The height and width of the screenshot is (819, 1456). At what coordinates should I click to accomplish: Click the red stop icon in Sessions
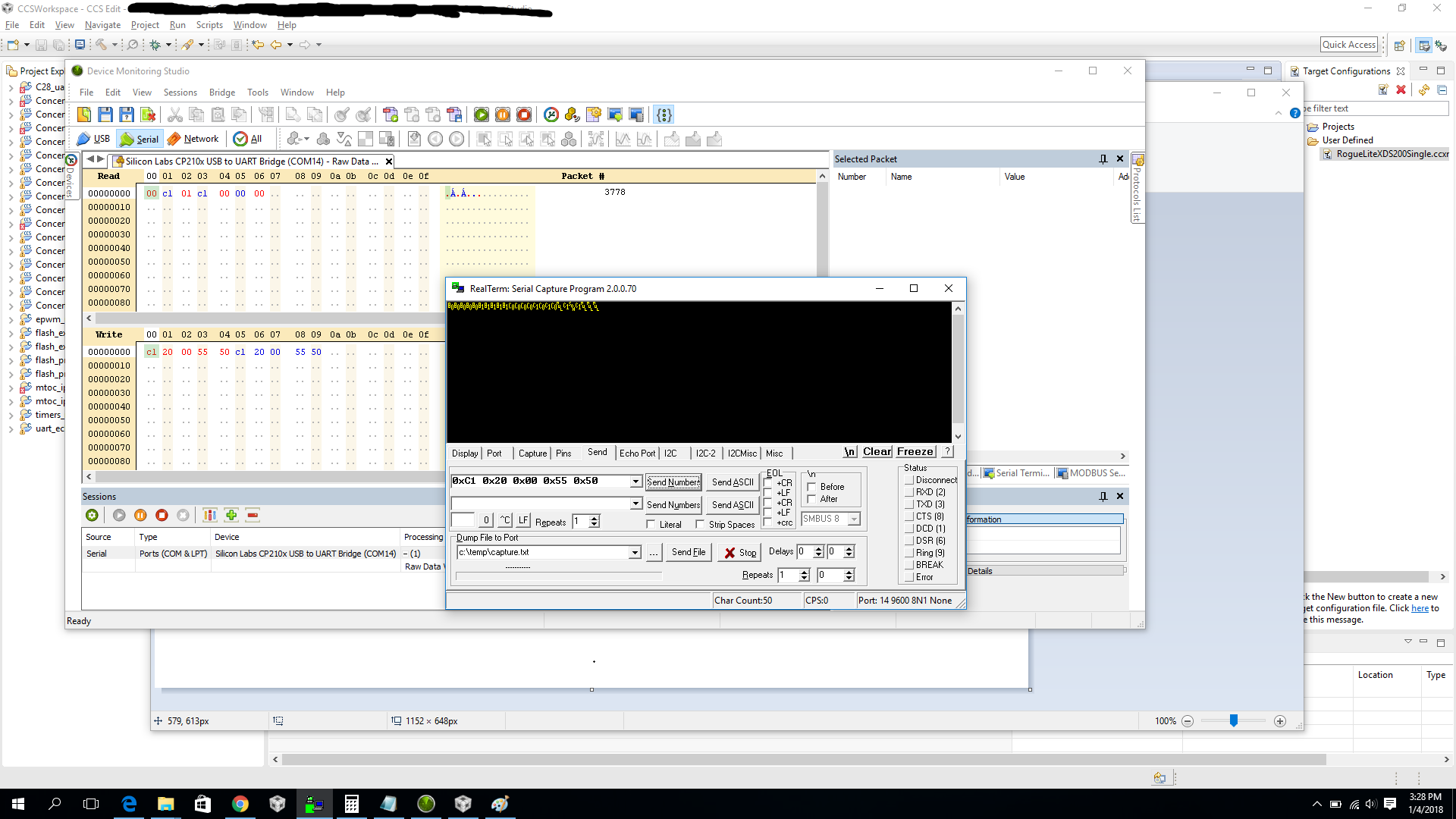click(162, 516)
